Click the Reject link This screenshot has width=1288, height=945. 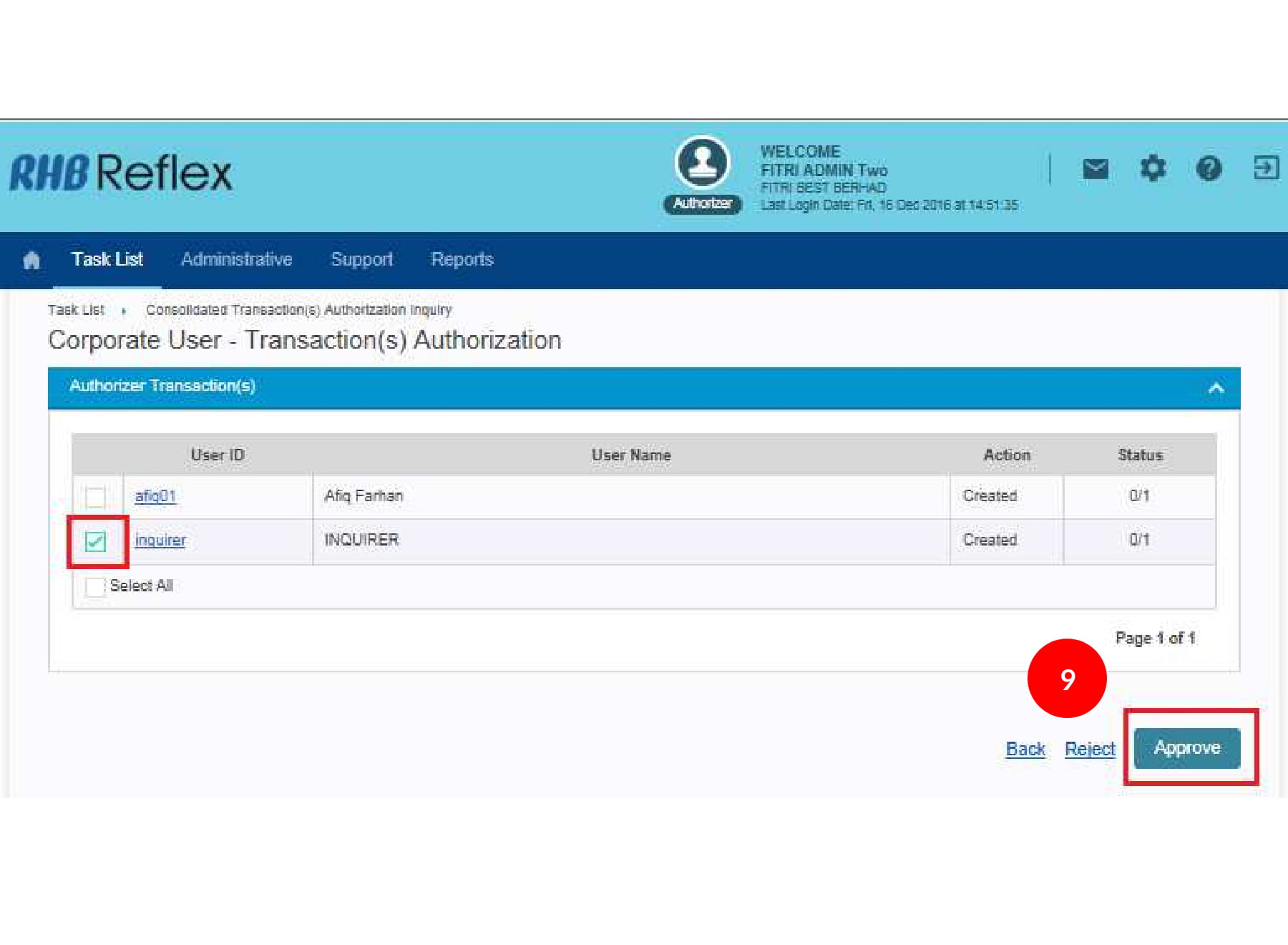1089,749
